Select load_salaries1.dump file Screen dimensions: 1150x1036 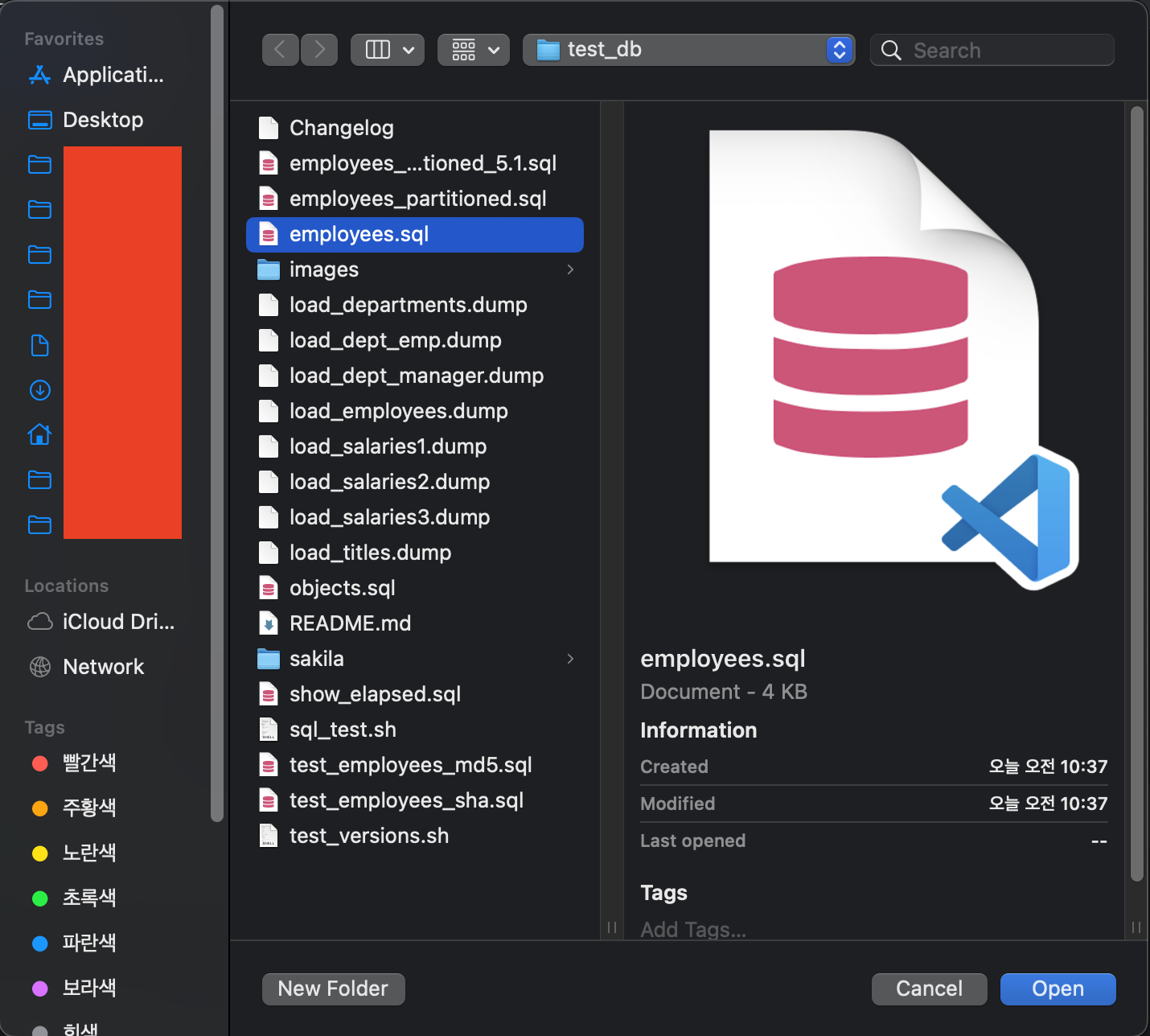tap(415, 446)
